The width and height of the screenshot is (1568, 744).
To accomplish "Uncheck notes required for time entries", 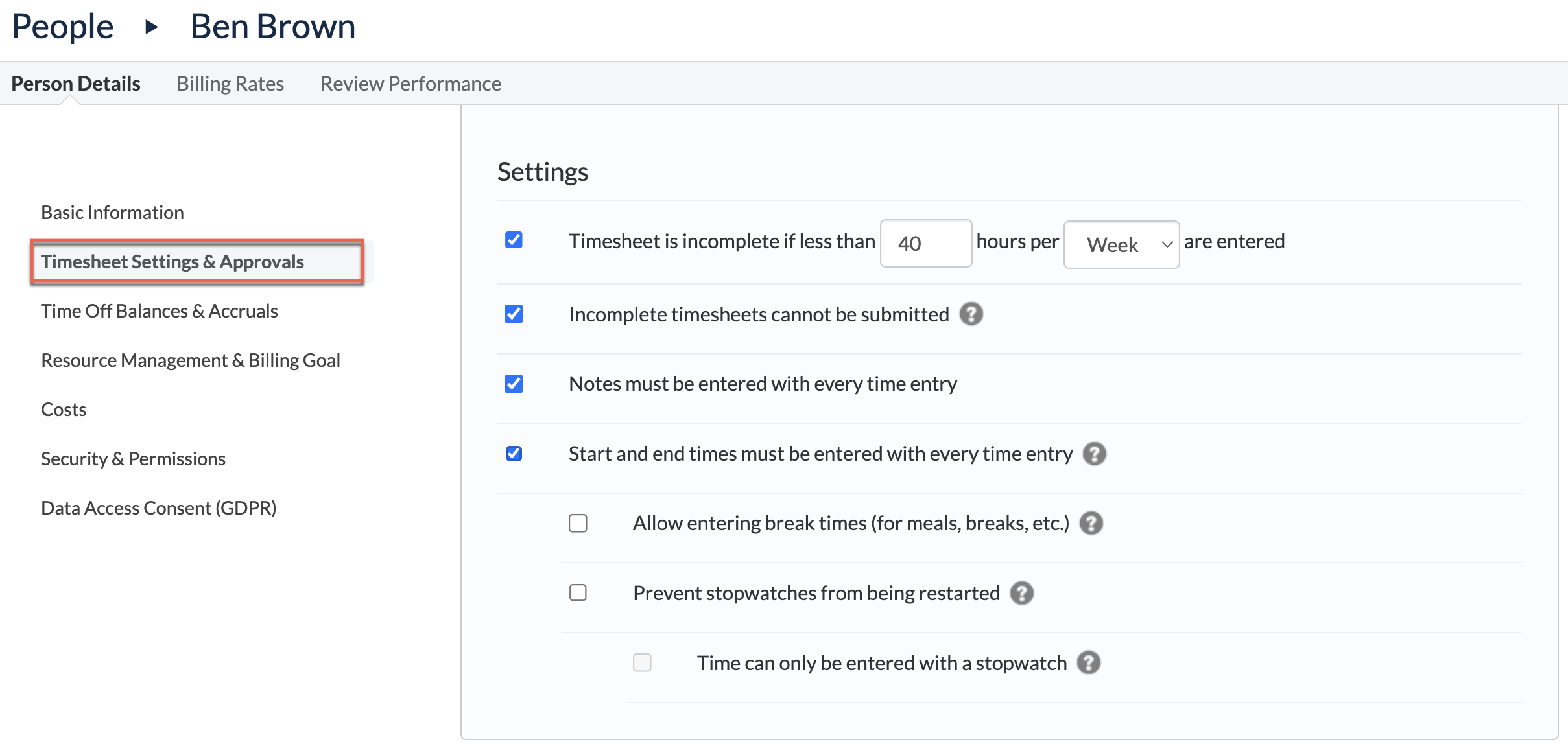I will coord(514,384).
